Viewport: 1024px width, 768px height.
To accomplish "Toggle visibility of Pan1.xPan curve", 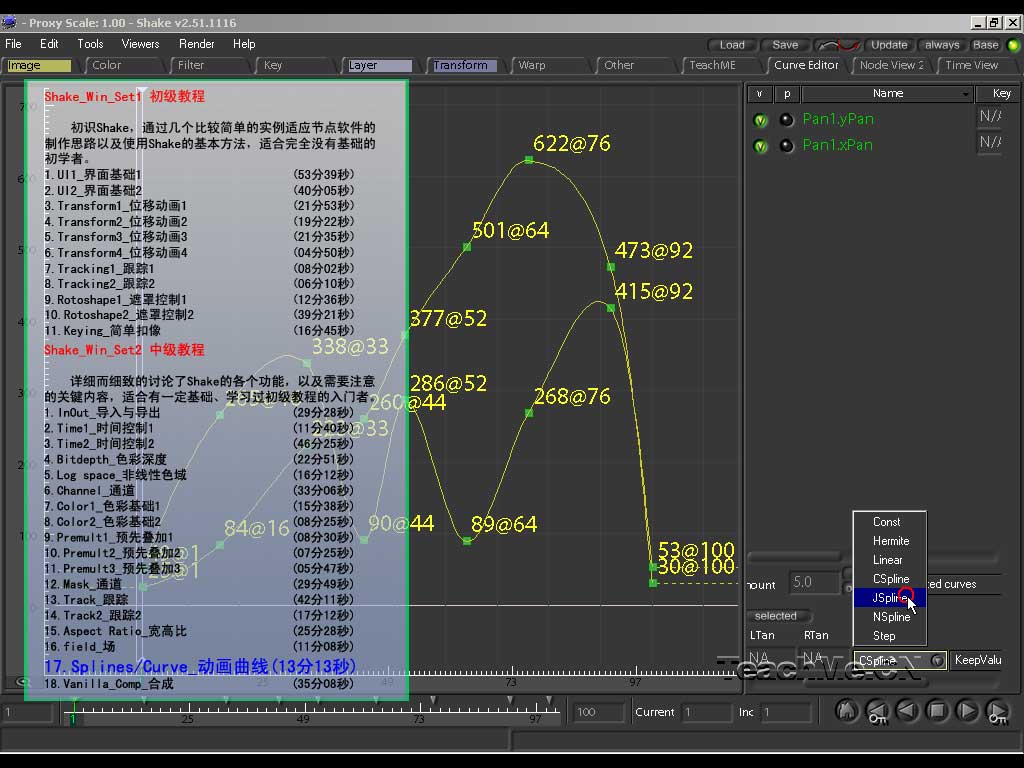I will [x=760, y=146].
